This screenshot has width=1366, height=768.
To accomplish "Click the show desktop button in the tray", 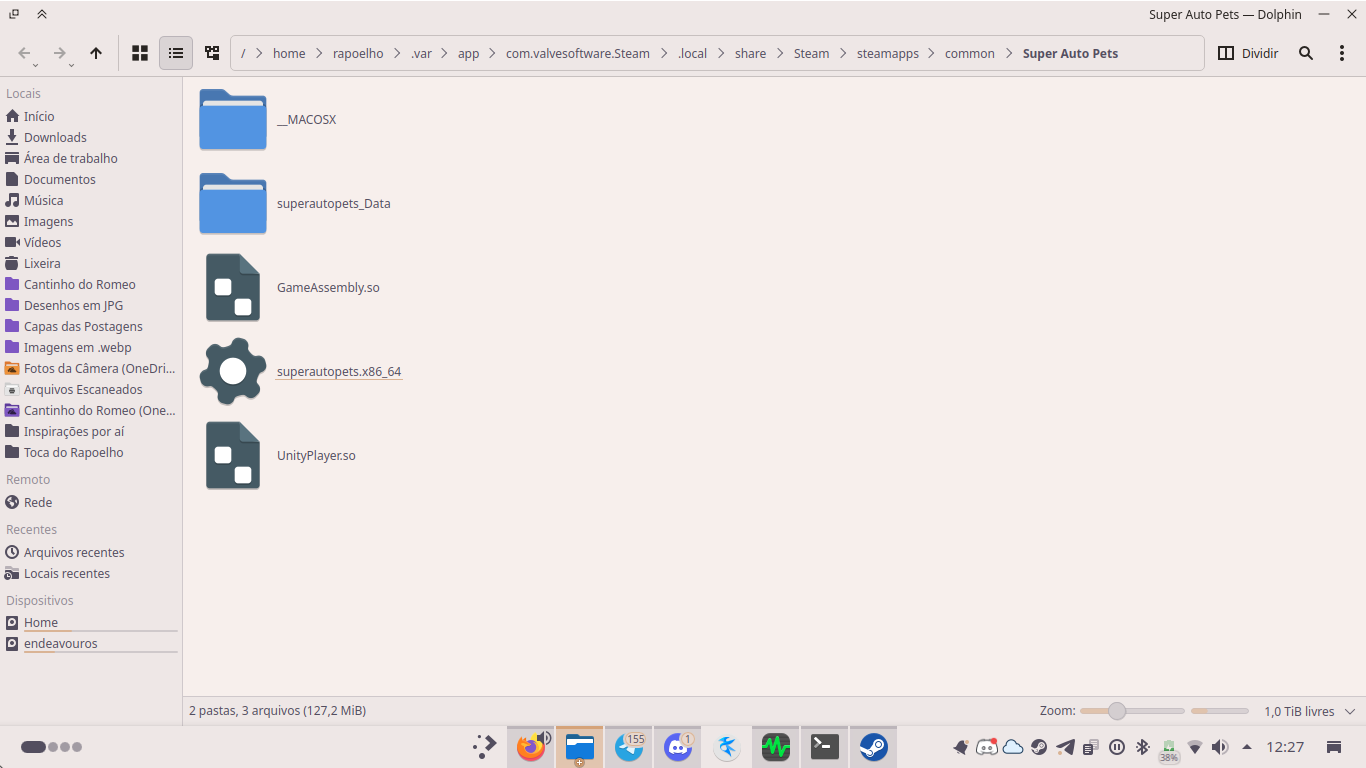I will (1333, 747).
